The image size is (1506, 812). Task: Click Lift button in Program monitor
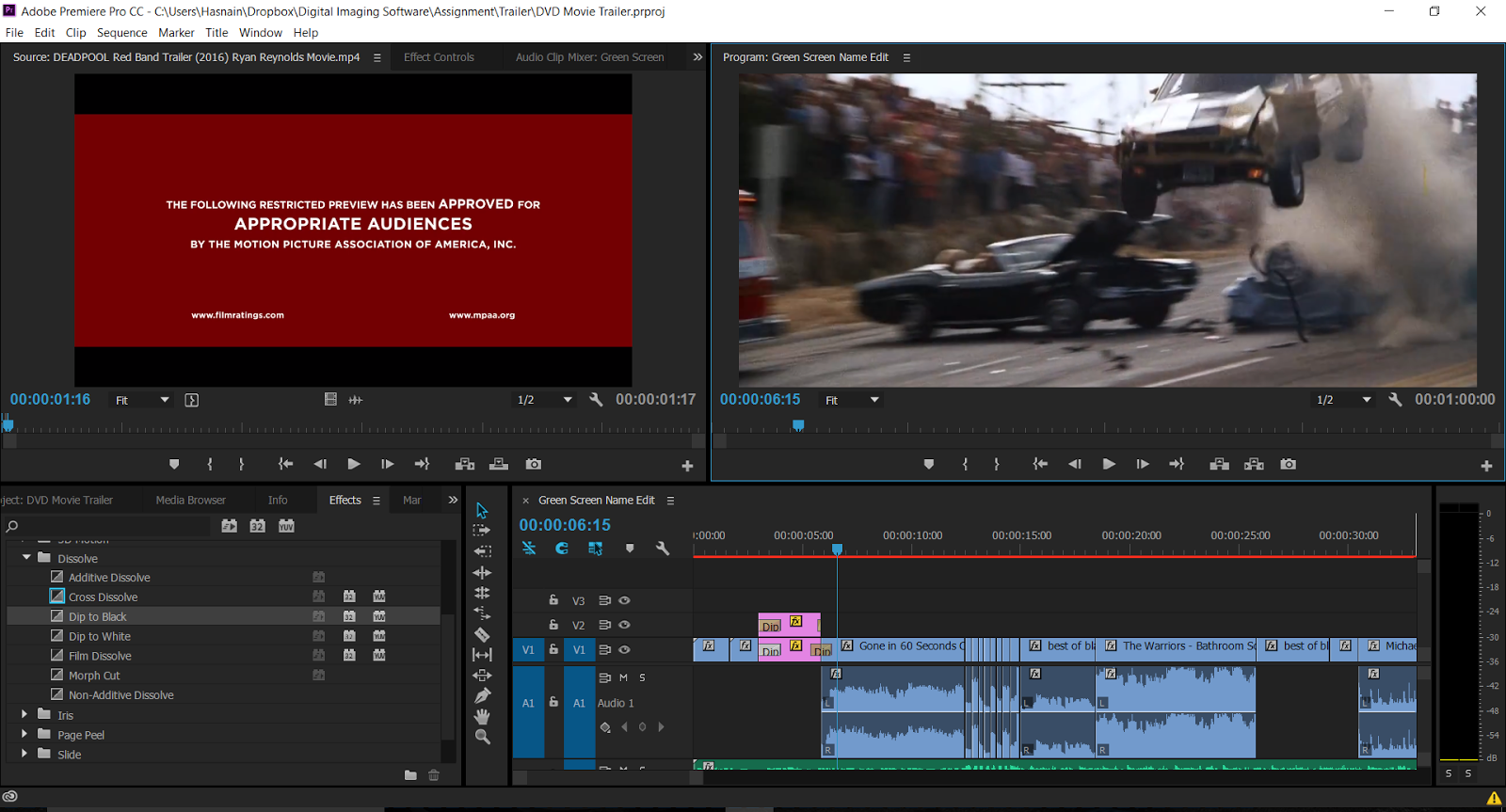(1220, 464)
